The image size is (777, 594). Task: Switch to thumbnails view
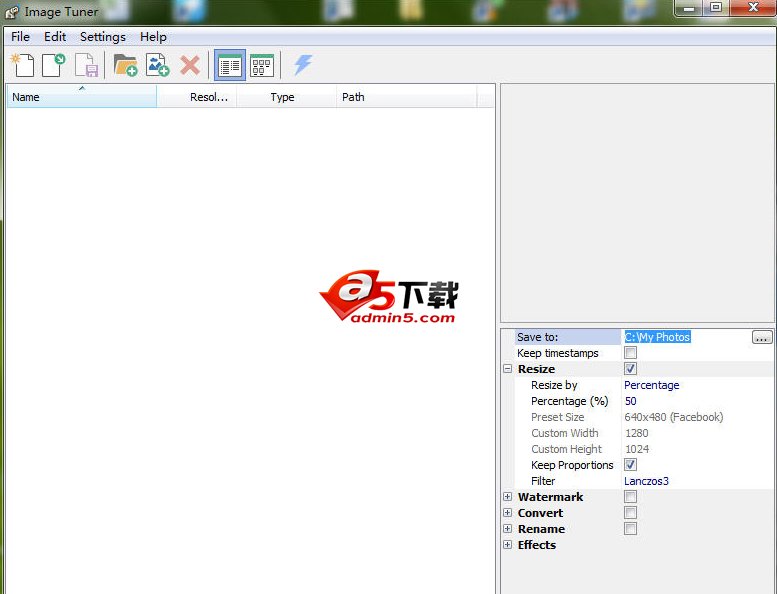[x=262, y=66]
